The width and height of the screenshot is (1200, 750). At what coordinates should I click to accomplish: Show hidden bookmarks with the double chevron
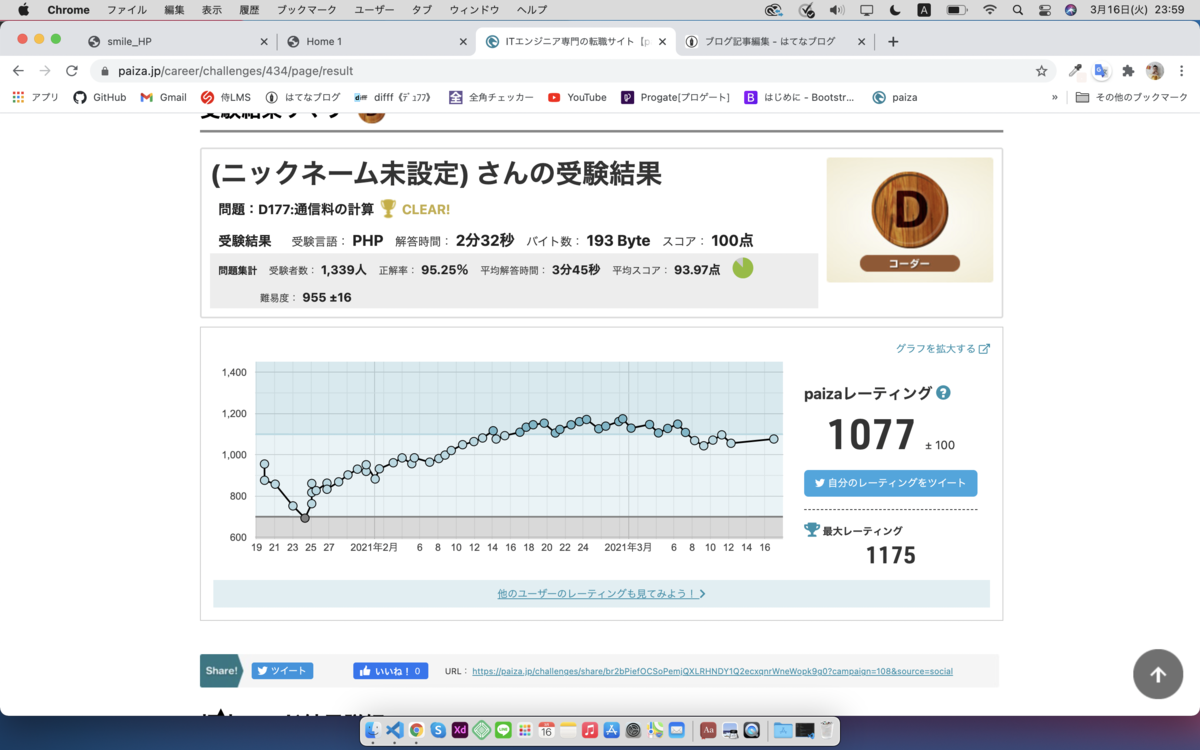[1054, 97]
